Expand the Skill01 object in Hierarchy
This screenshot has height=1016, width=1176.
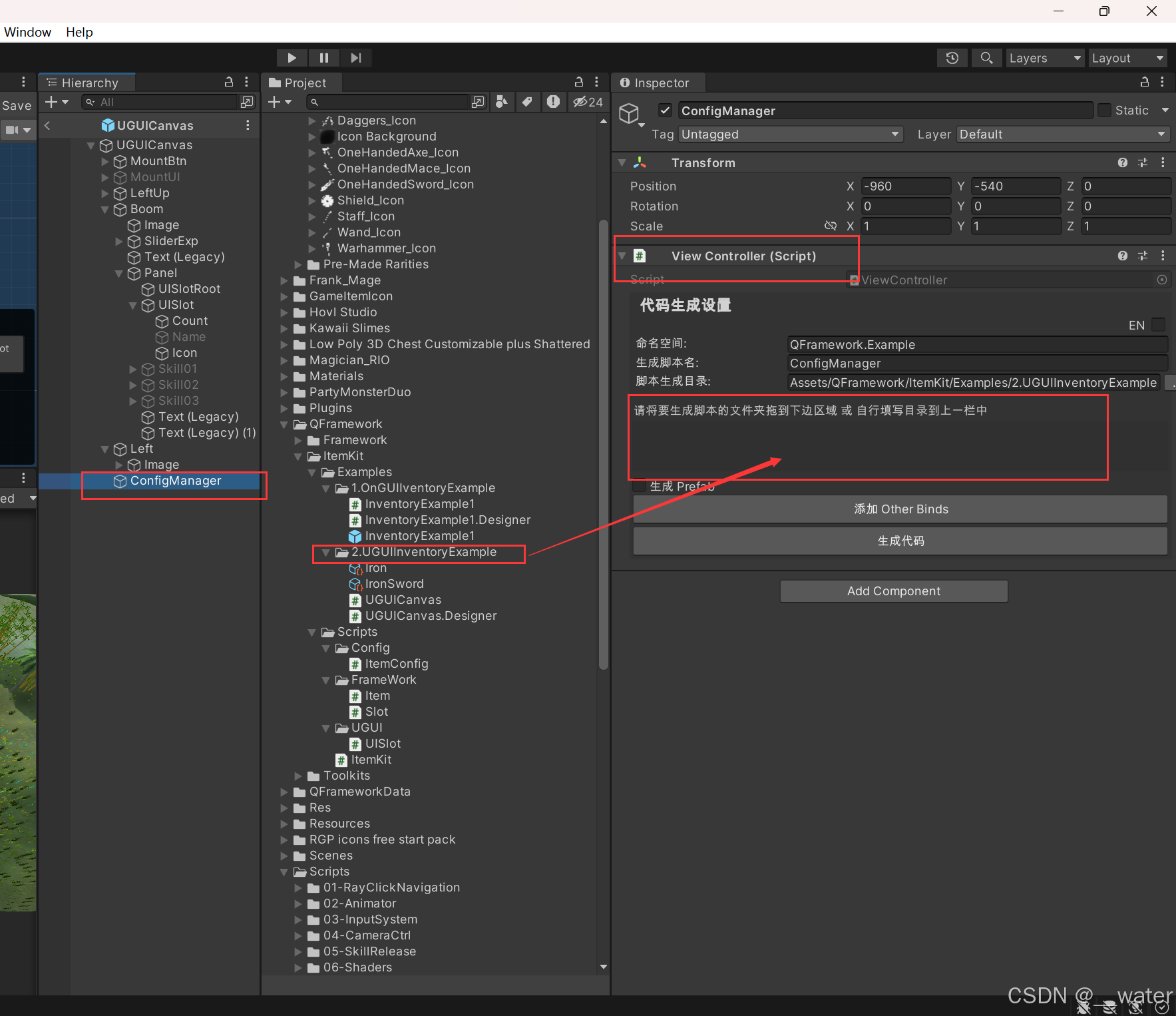[x=132, y=369]
